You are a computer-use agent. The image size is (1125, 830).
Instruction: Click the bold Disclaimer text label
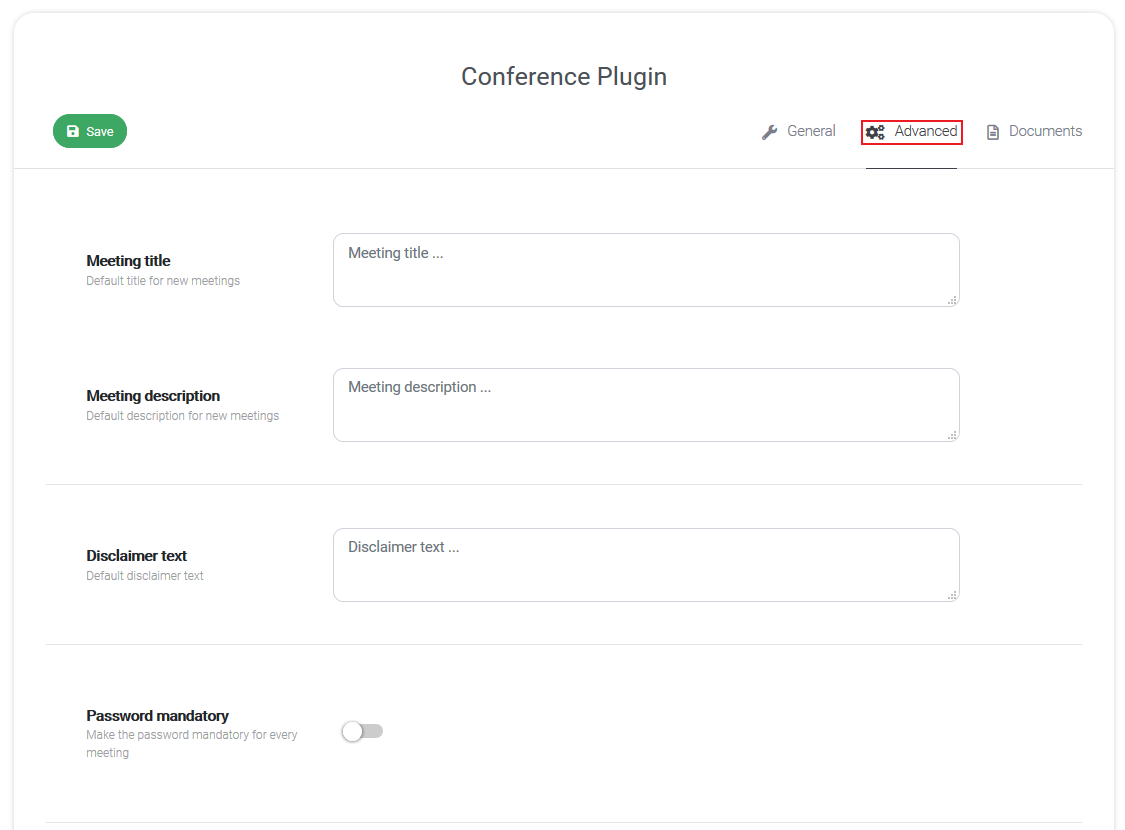coord(136,555)
